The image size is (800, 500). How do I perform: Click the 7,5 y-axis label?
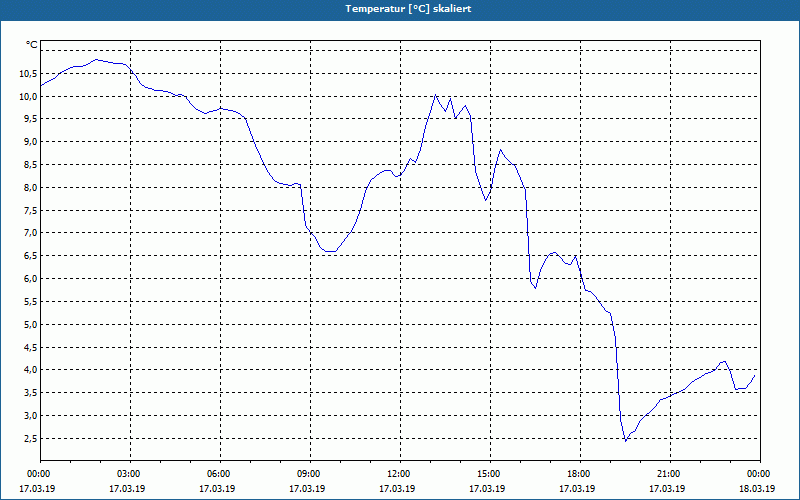point(30,211)
